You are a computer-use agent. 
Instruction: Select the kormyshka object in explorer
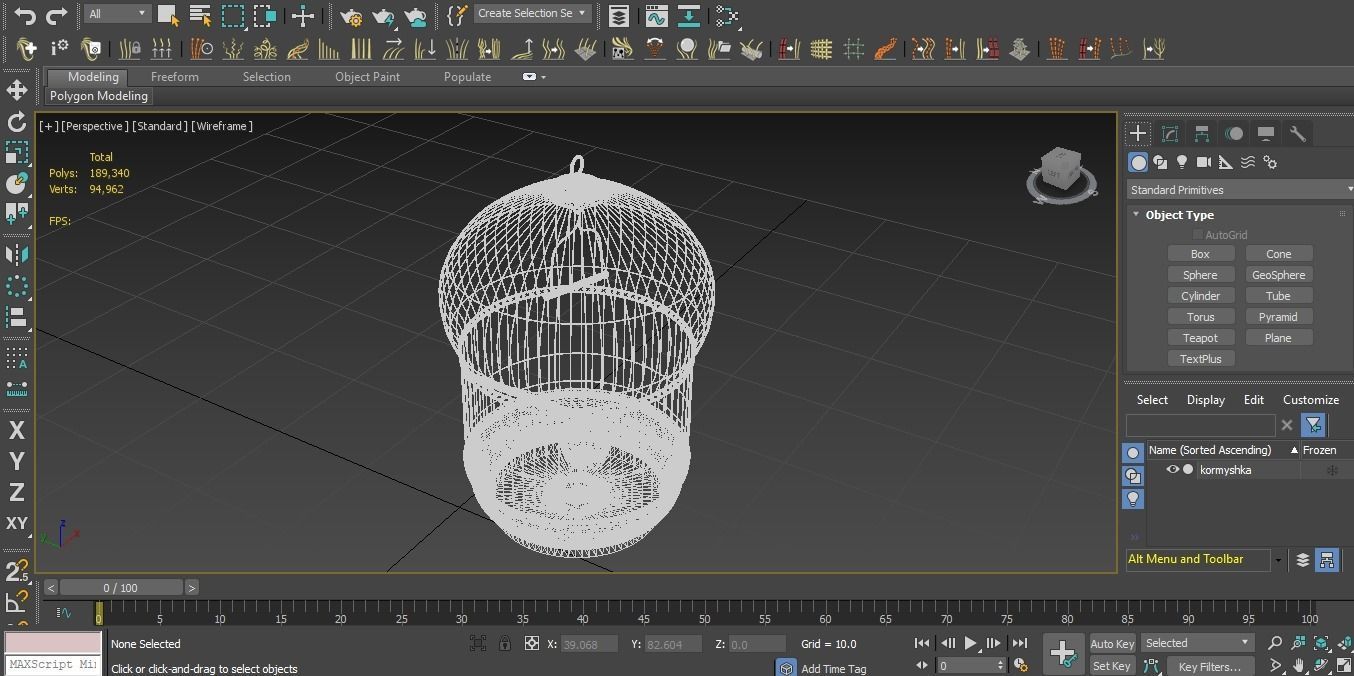coord(1226,470)
